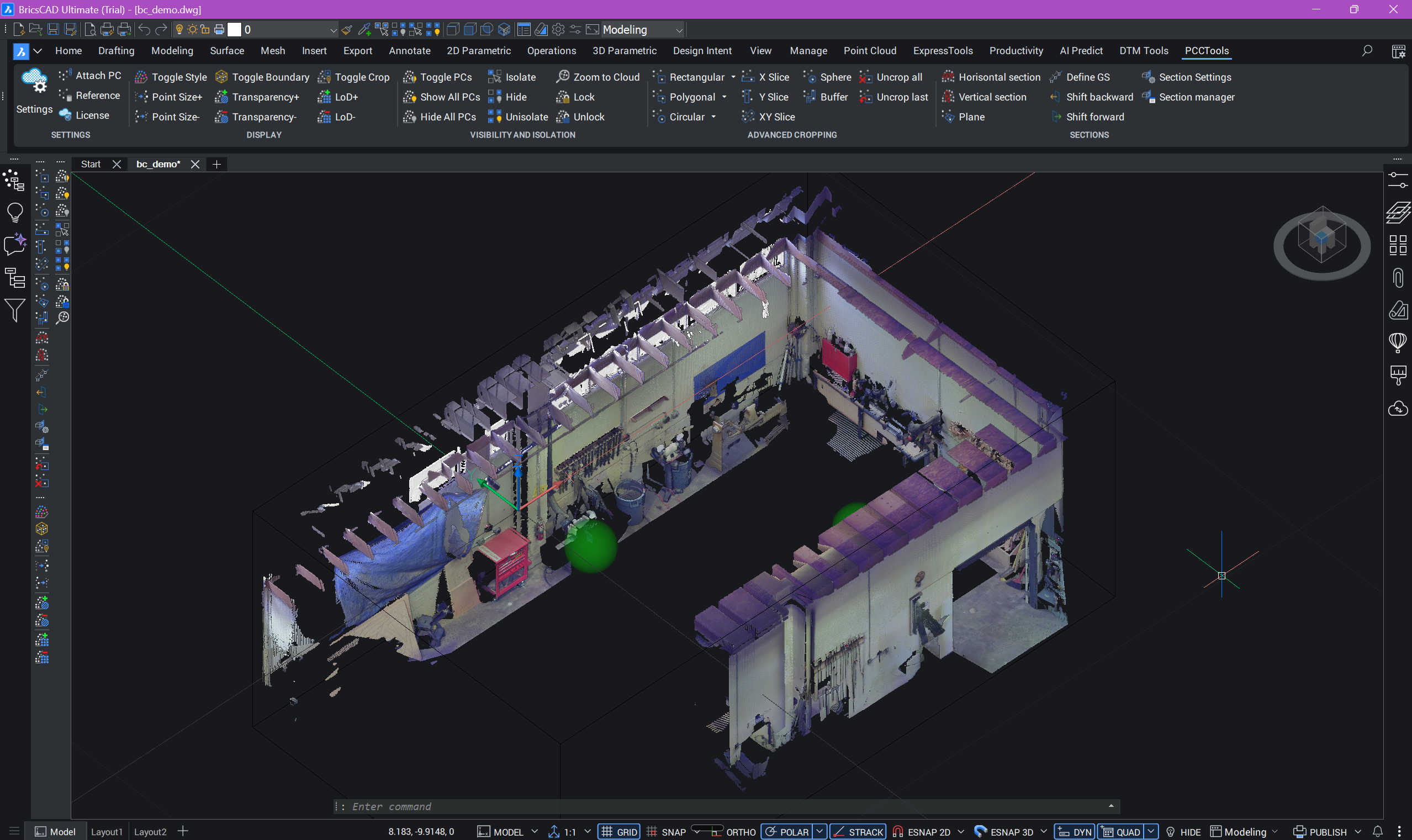Expand Circular crop dropdown arrow

point(713,117)
